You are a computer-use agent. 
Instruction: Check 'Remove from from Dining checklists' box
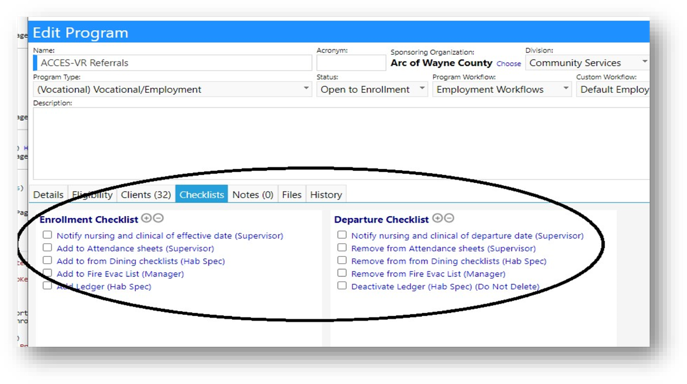342,260
